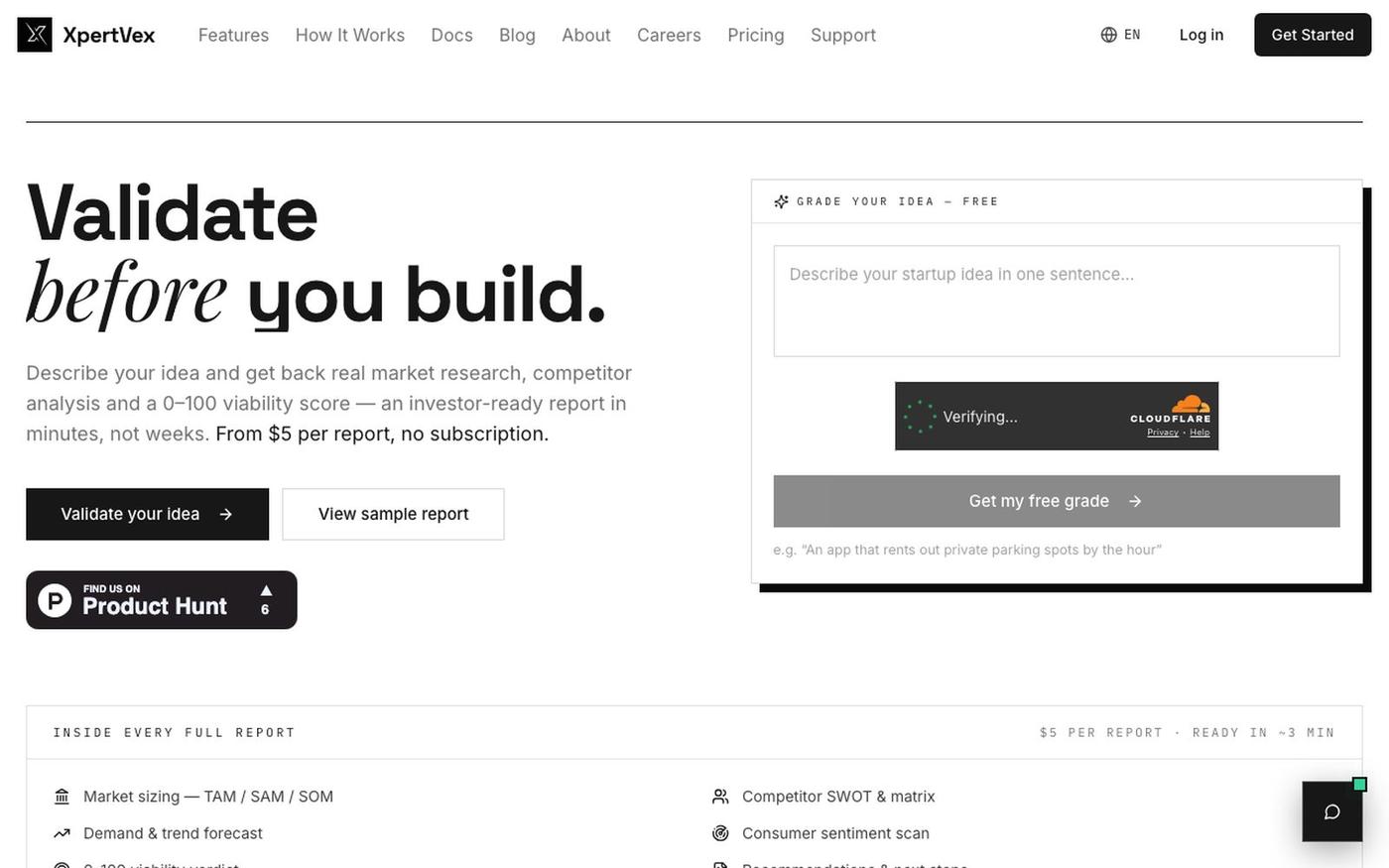Open Support in the navigation
The width and height of the screenshot is (1389, 868).
[843, 35]
